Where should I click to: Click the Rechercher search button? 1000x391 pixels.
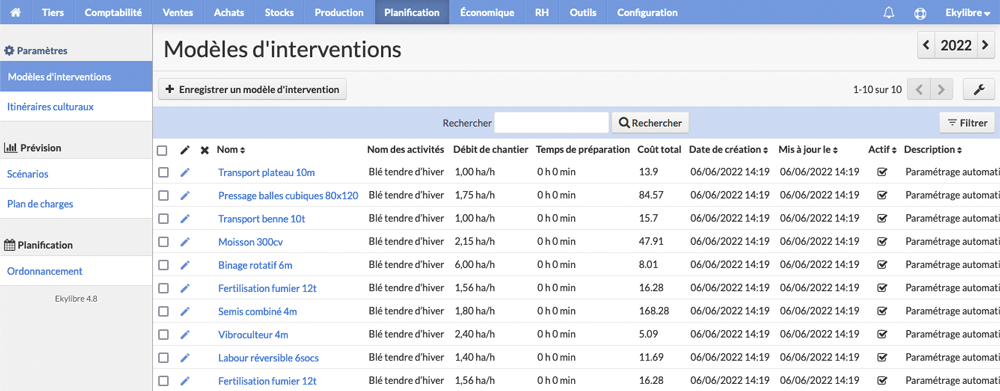pos(650,122)
